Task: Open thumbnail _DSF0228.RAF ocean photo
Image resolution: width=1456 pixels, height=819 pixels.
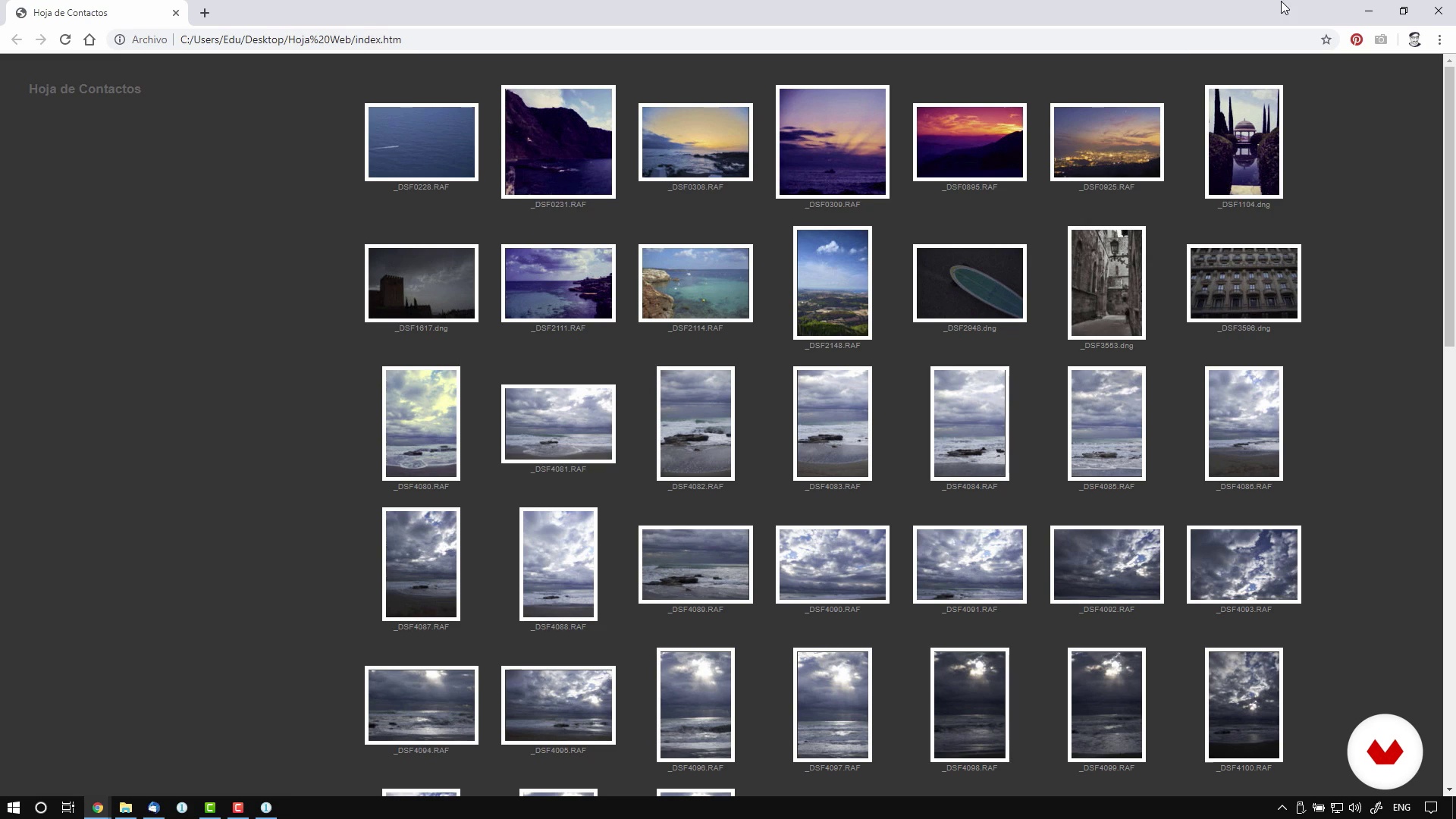Action: [x=422, y=143]
